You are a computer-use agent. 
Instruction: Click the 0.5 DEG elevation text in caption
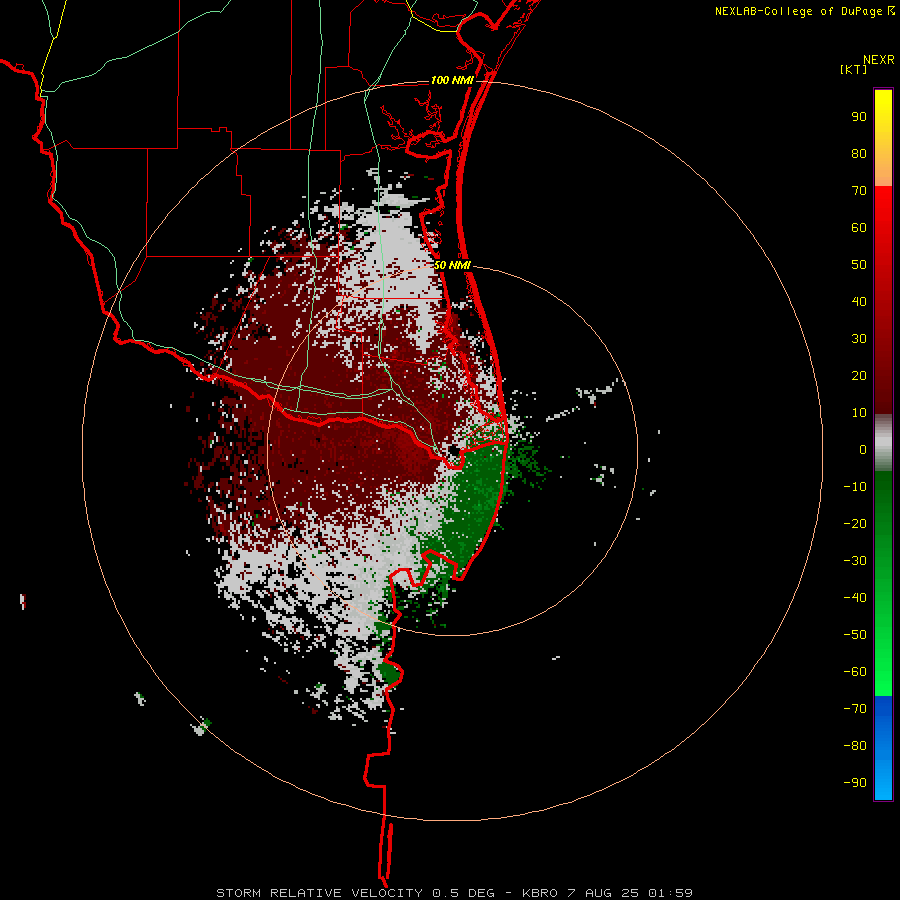pos(464,893)
